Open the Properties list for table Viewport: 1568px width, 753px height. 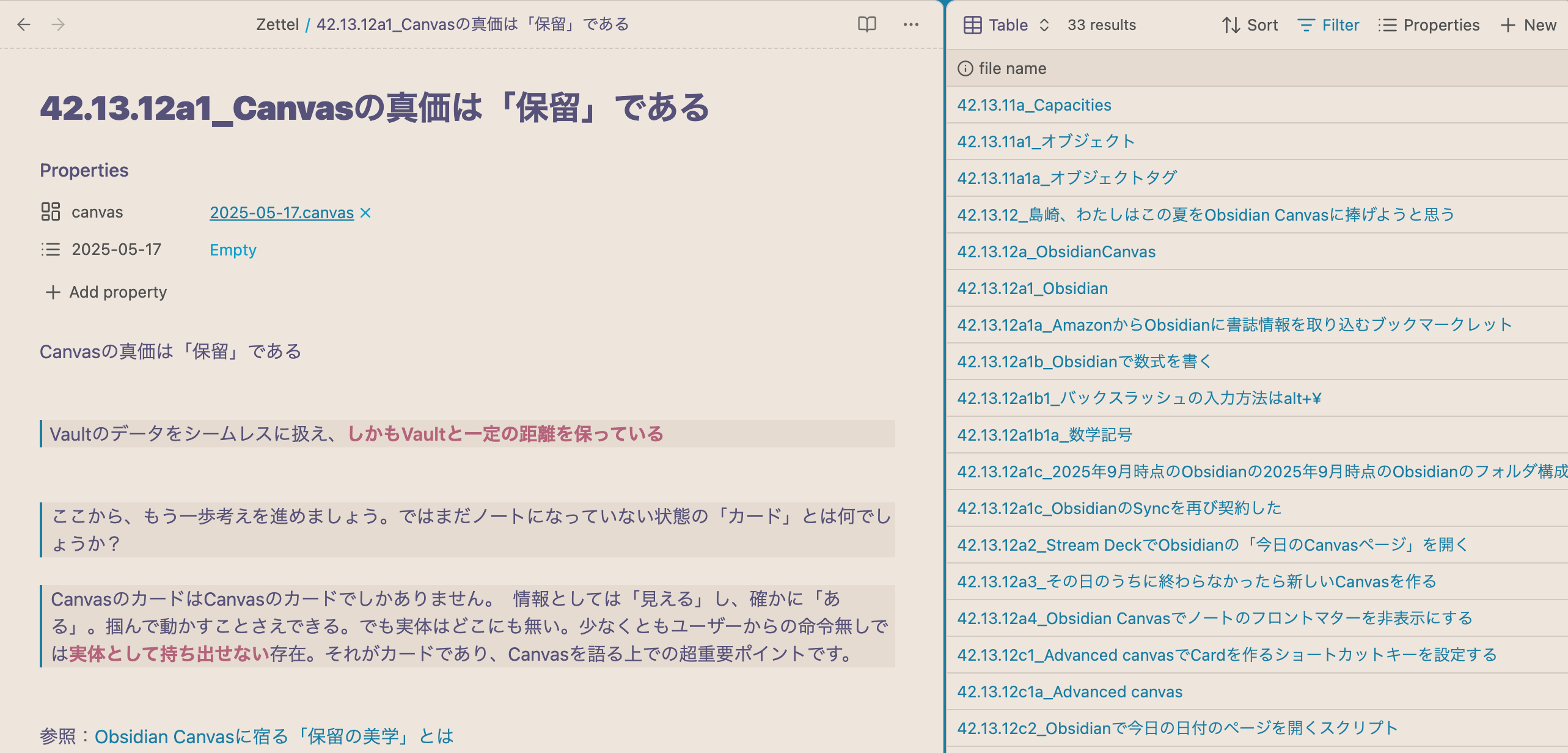click(x=1429, y=25)
